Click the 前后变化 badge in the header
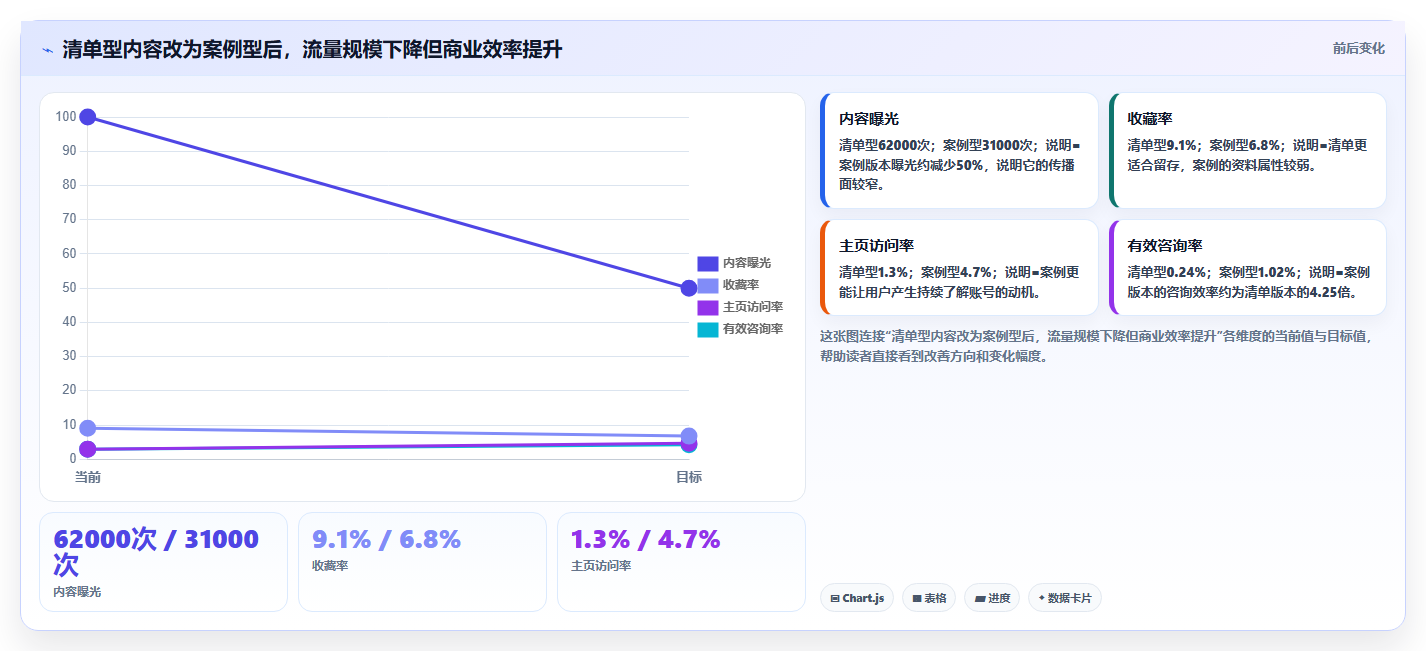This screenshot has height=651, width=1426. pos(1358,49)
